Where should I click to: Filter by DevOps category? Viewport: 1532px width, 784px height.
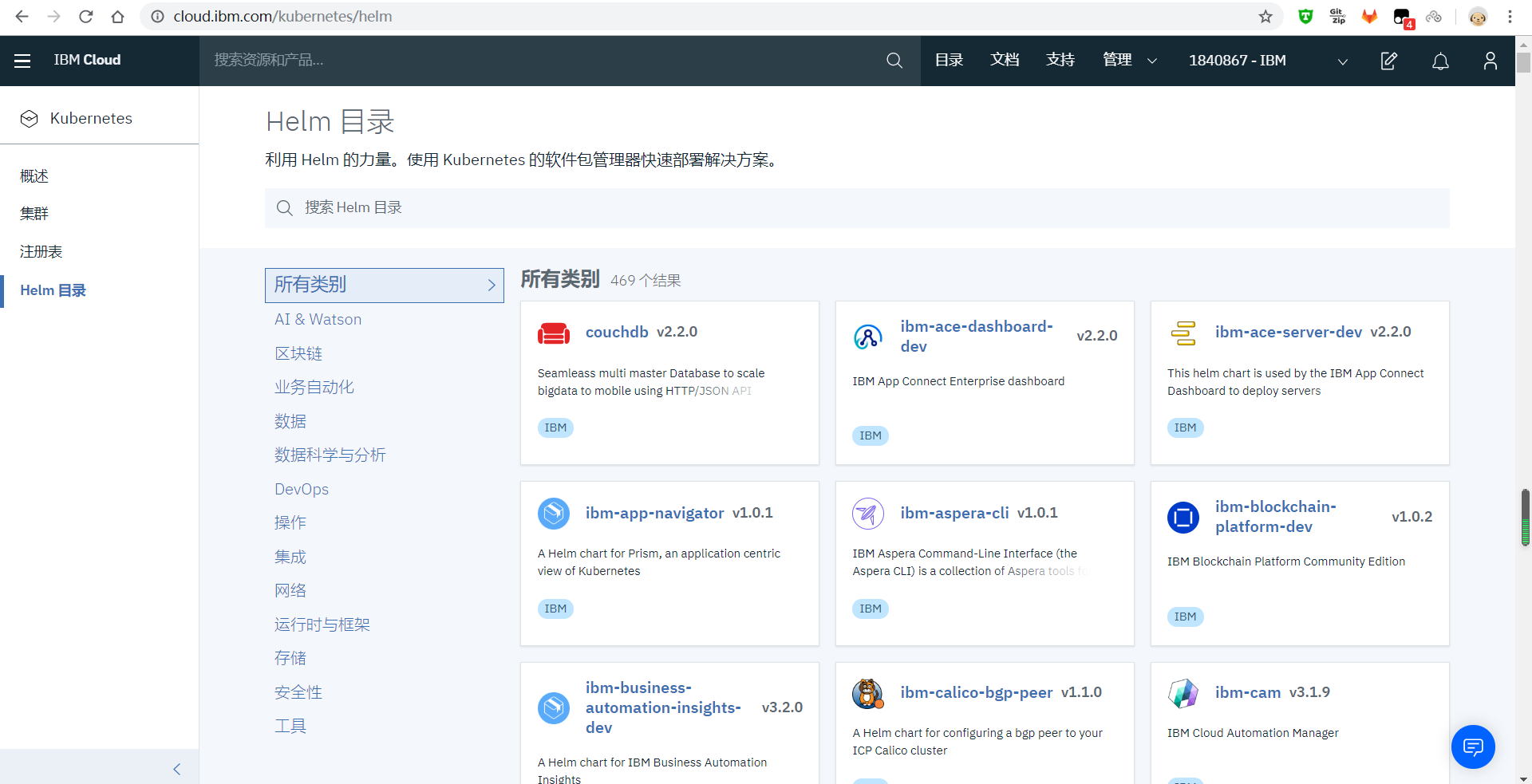point(302,489)
